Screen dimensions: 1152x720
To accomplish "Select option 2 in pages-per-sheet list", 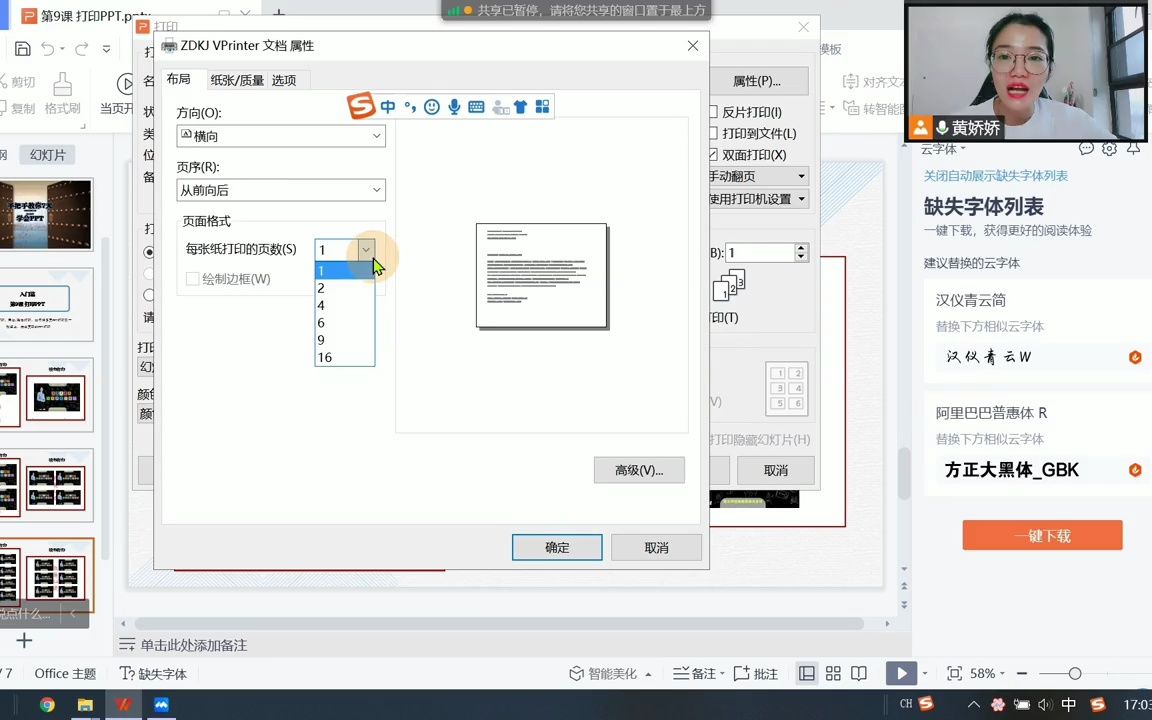I will 345,288.
